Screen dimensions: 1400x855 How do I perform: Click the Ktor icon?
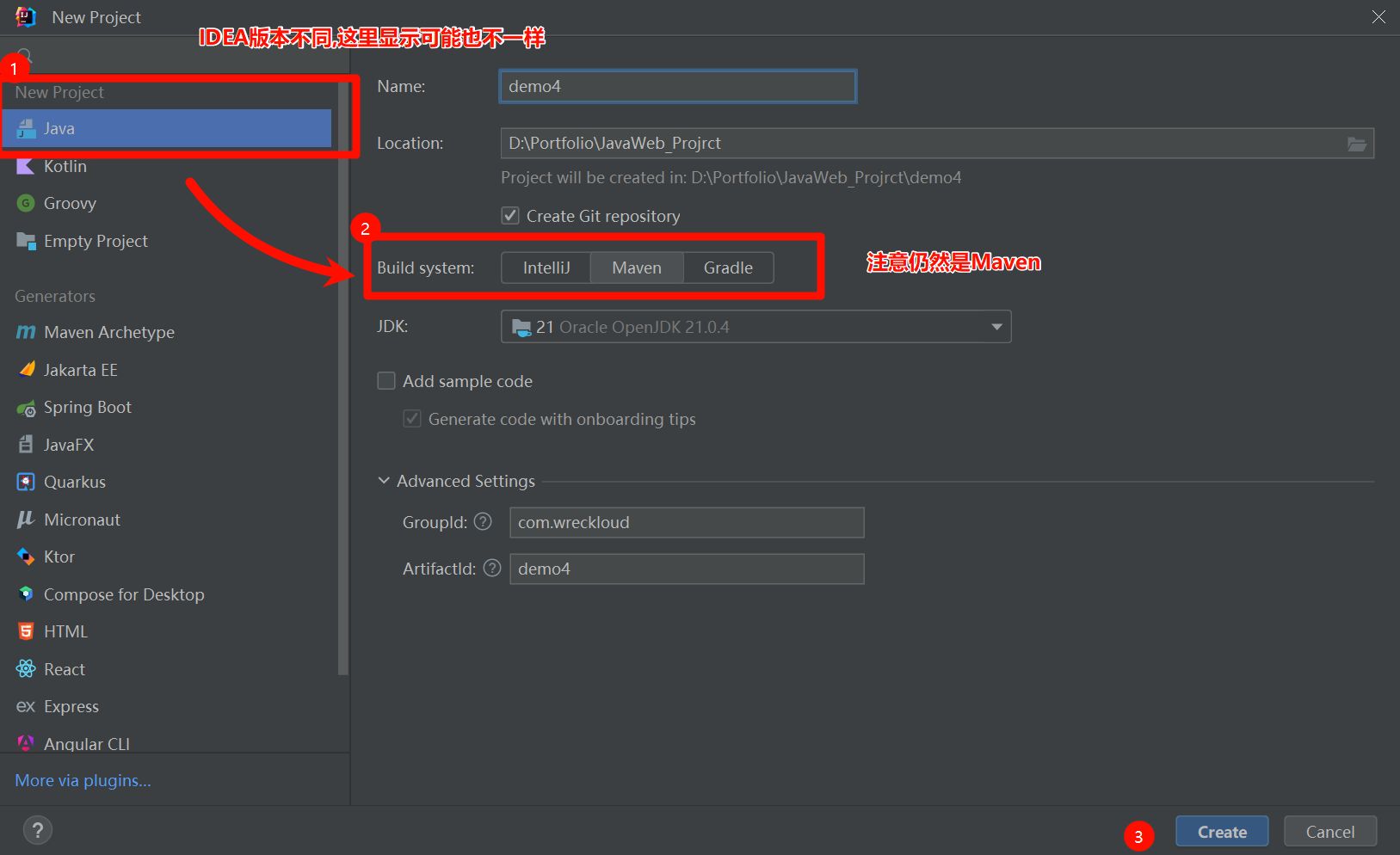click(x=26, y=557)
